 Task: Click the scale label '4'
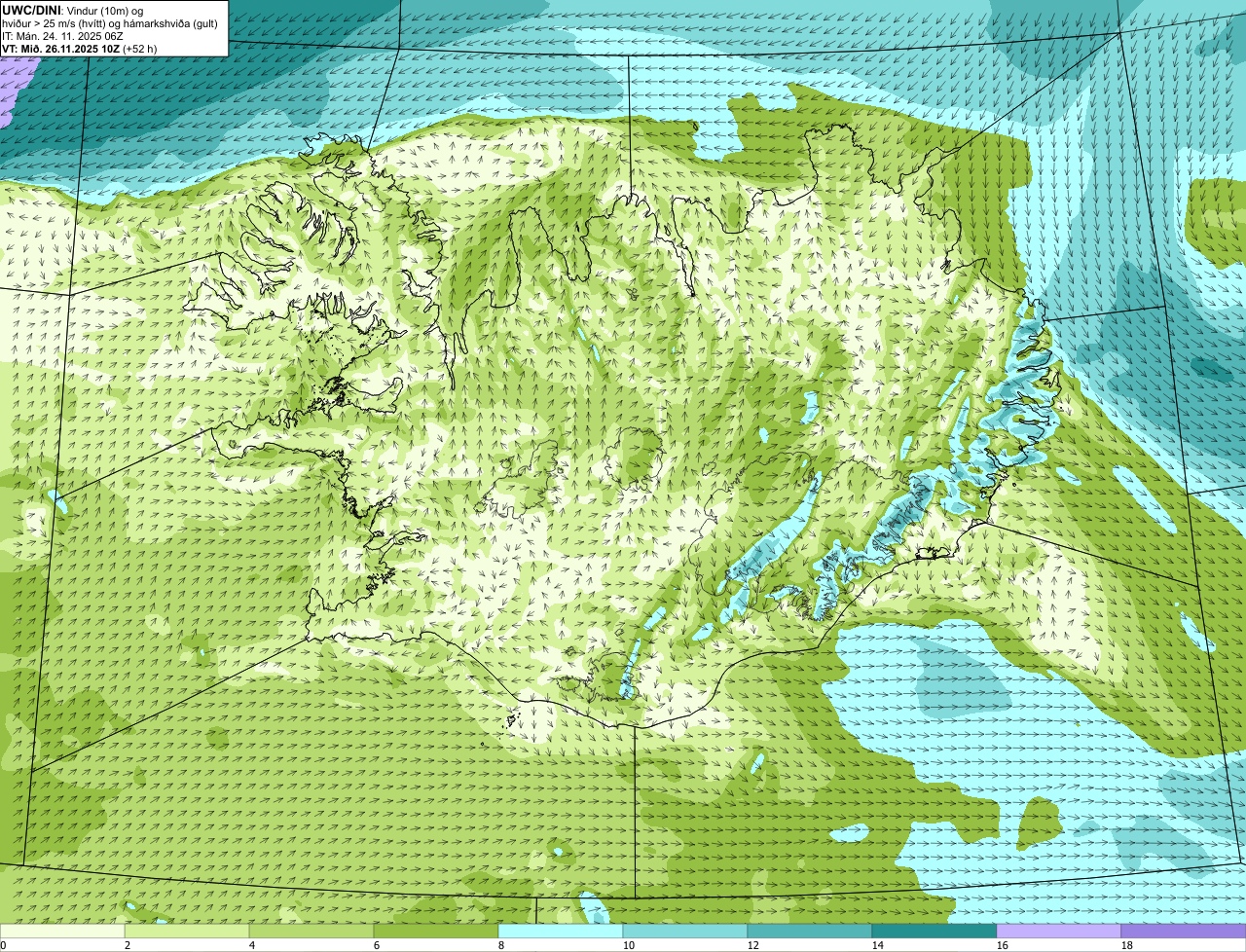252,945
